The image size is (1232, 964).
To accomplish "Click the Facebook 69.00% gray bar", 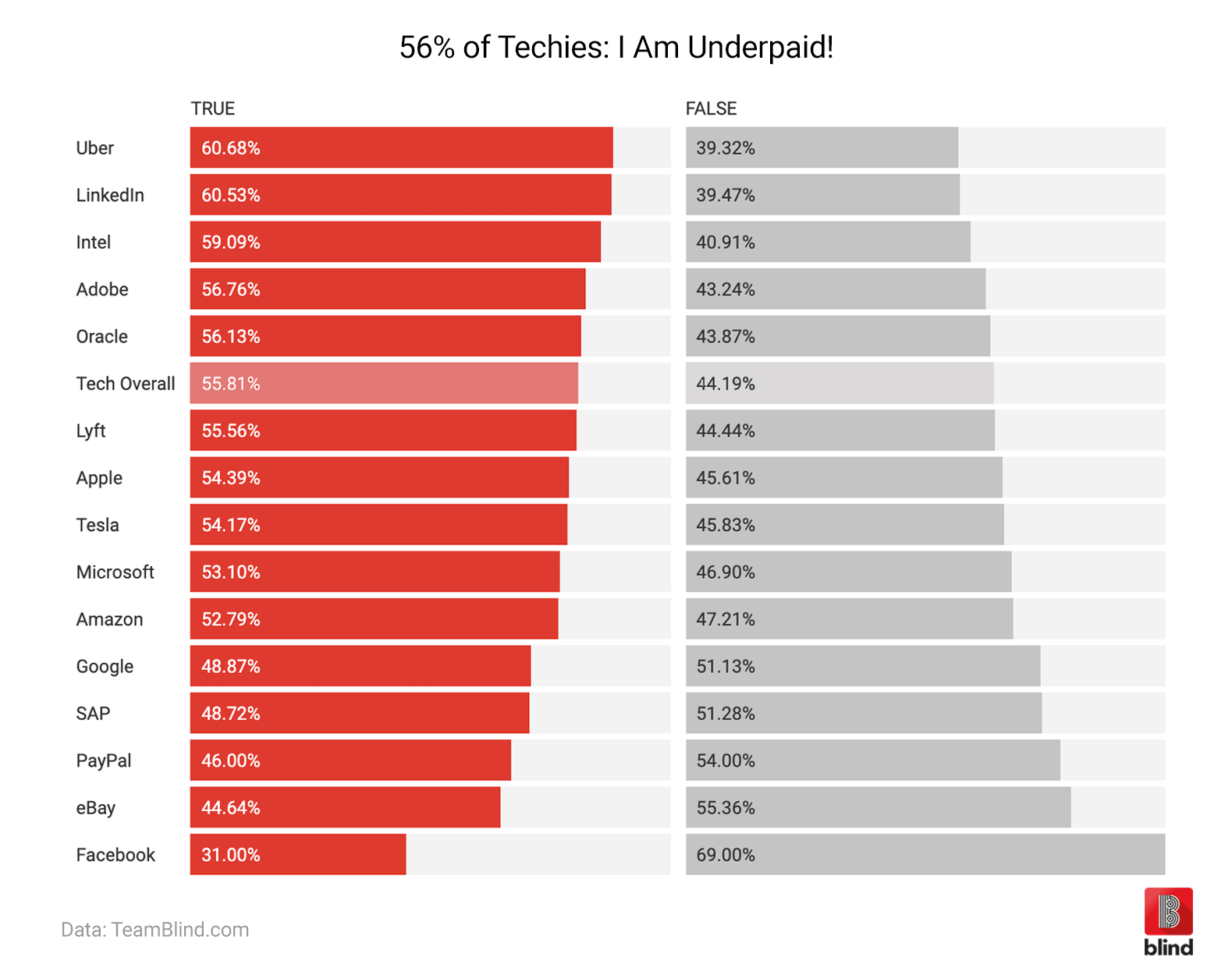I will pos(925,854).
